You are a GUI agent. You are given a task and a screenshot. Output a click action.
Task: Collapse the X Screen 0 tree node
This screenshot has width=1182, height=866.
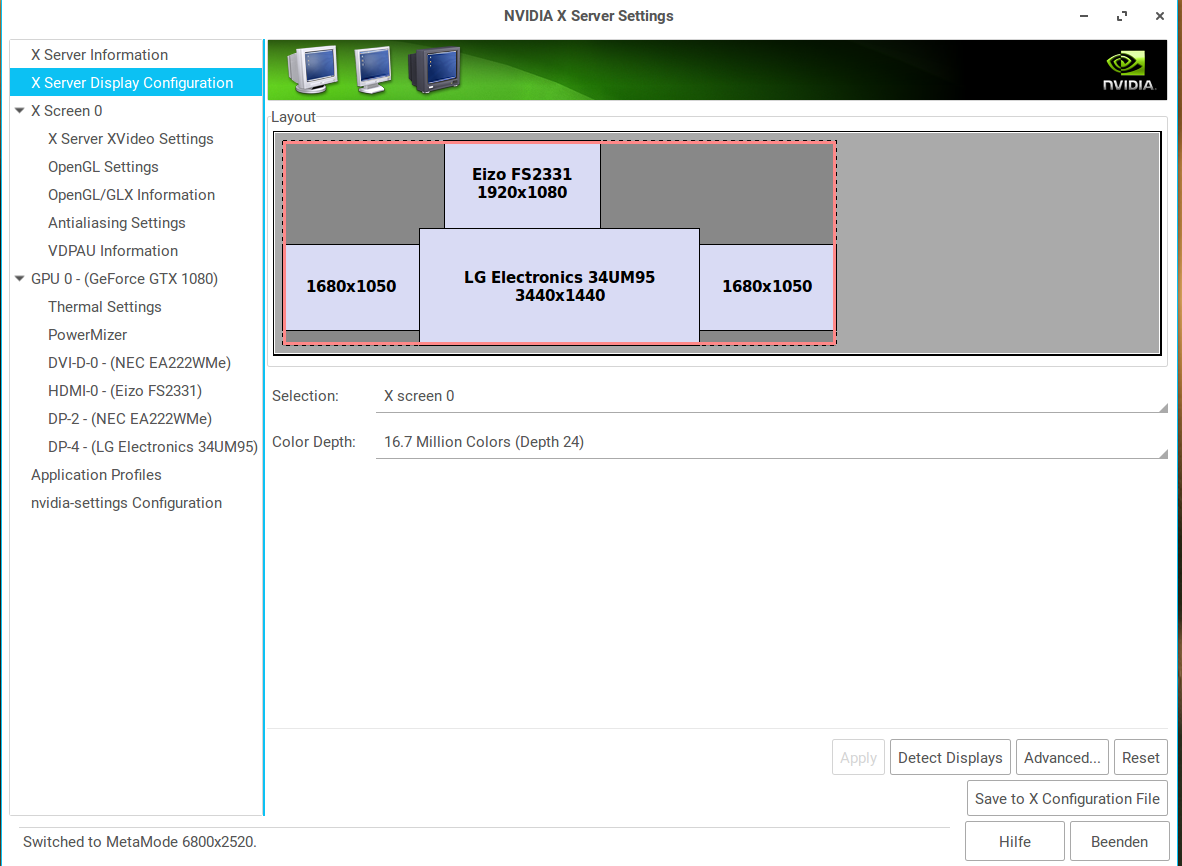tap(20, 111)
